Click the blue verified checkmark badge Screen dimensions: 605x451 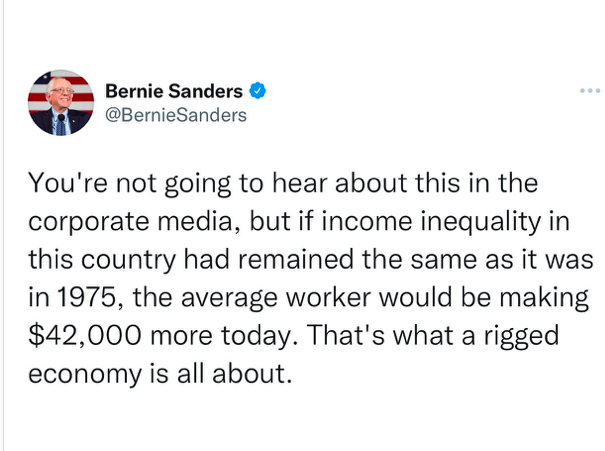tap(257, 91)
